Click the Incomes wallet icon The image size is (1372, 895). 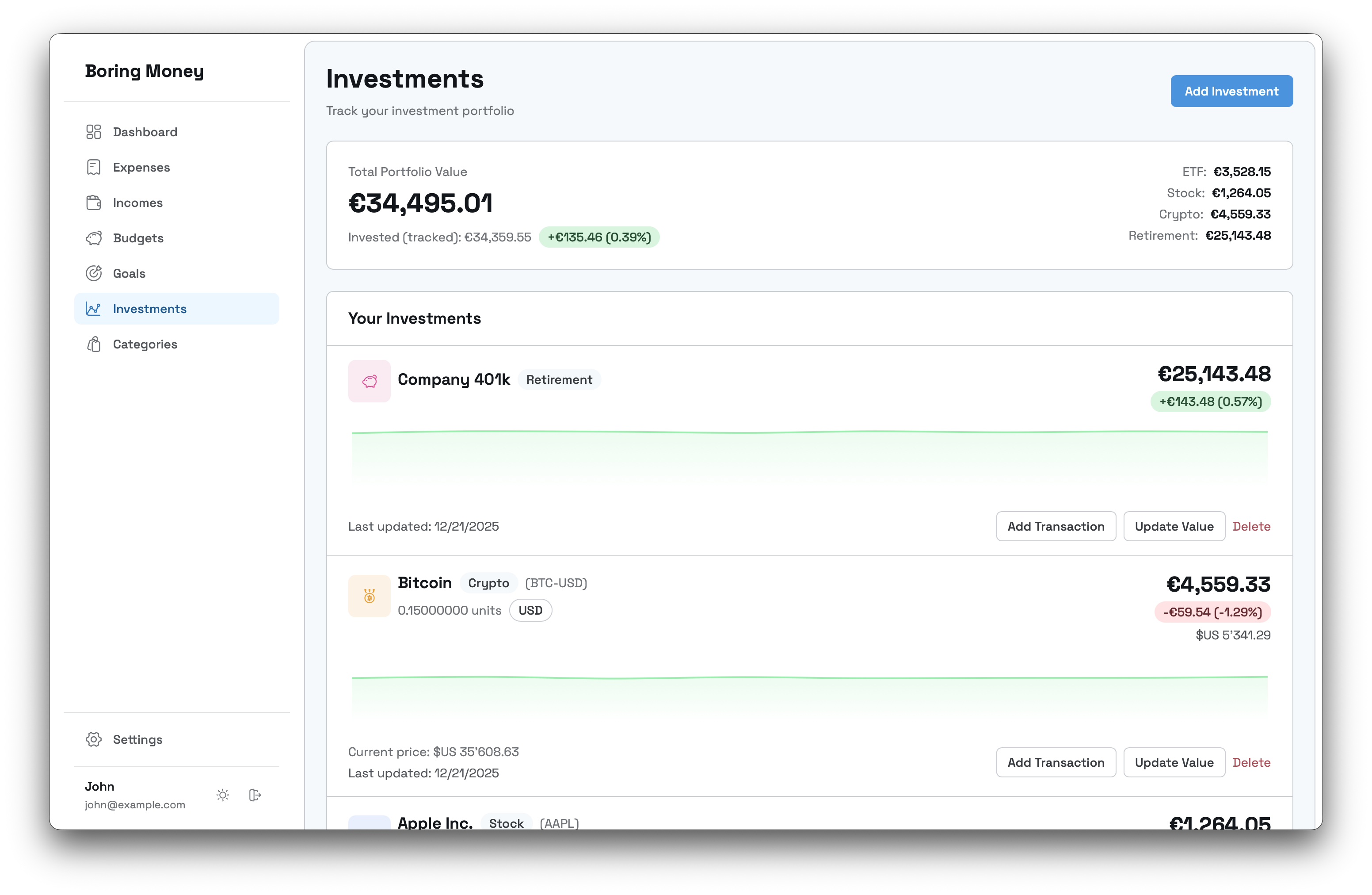point(93,203)
